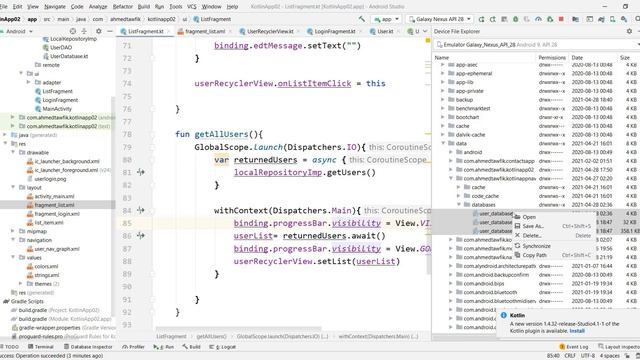Switch to LoginFragment.kt tab
The height and width of the screenshot is (360, 640).
pyautogui.click(x=335, y=31)
